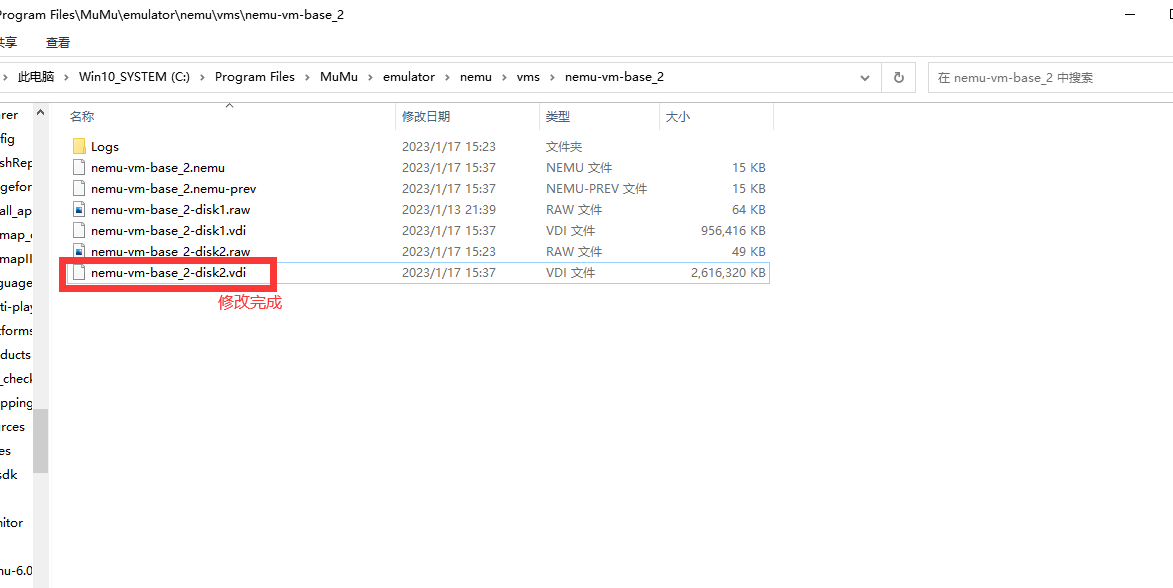Viewport: 1173px width, 588px height.
Task: Refresh the current folder view
Action: (x=899, y=77)
